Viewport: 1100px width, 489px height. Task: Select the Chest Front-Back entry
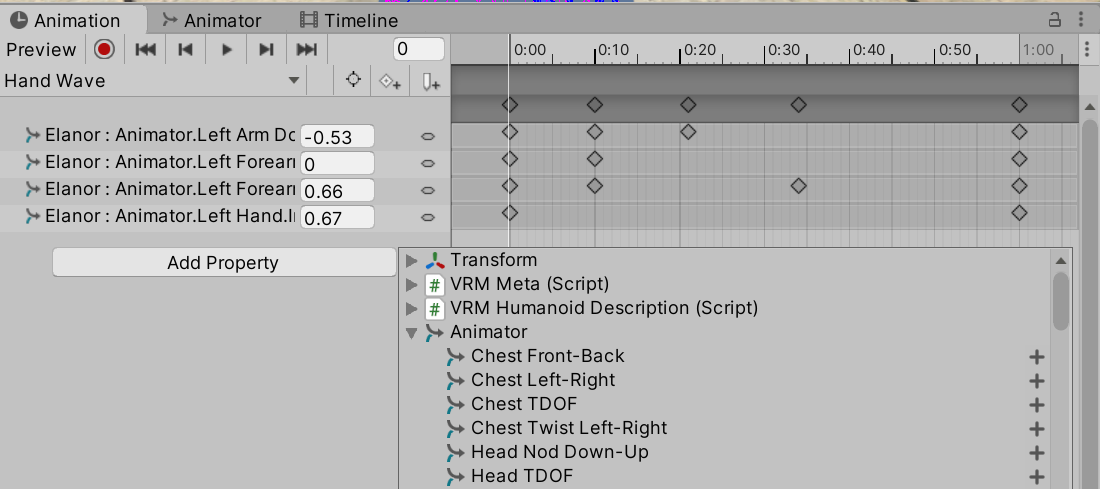pos(548,356)
